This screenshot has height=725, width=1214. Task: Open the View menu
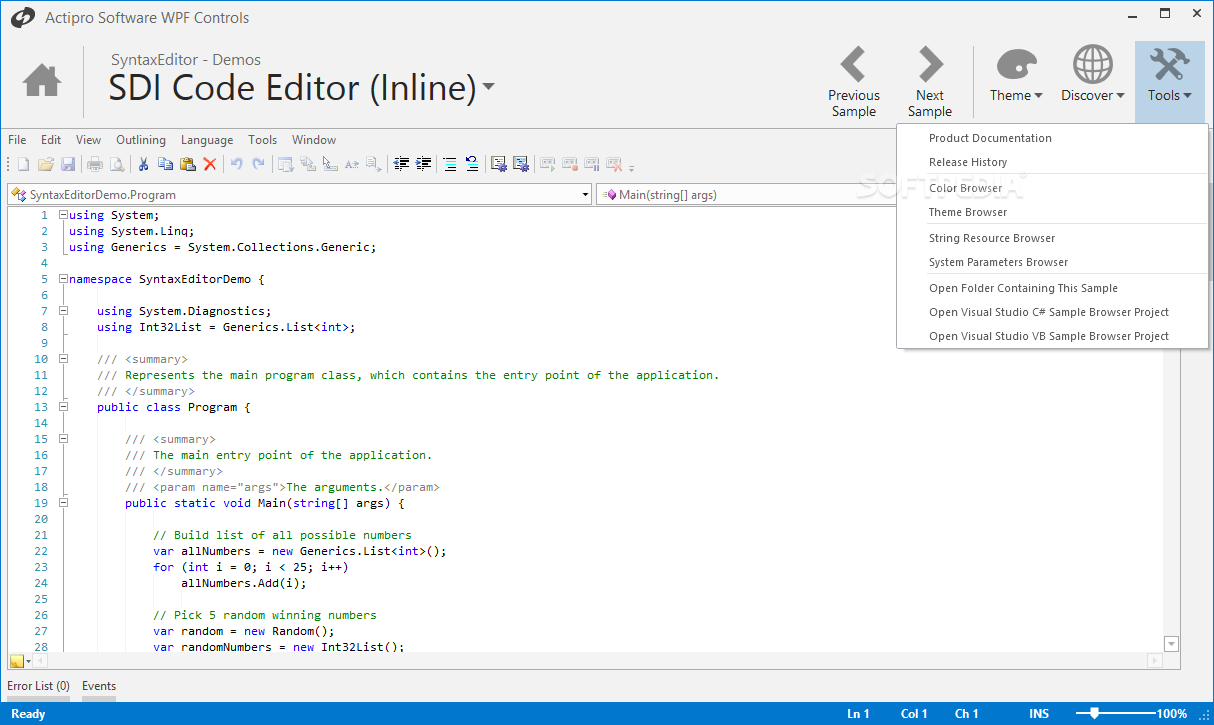pos(88,140)
